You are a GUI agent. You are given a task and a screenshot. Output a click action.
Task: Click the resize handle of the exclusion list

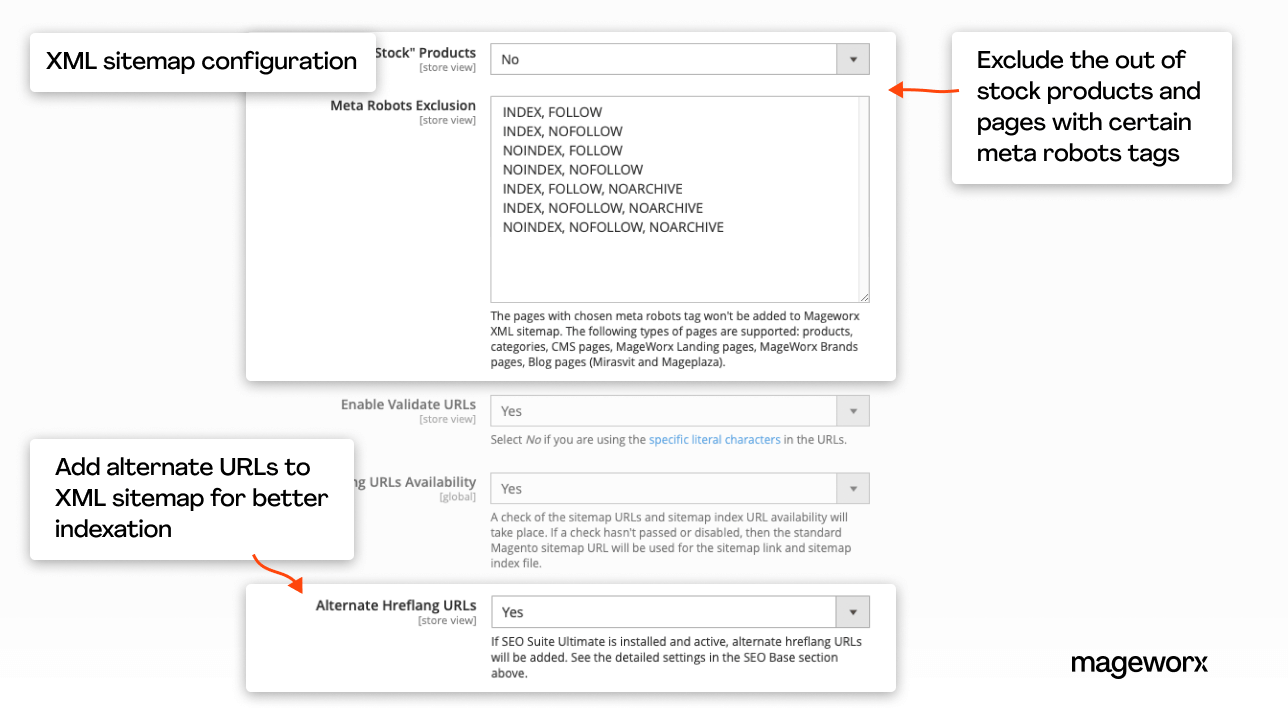(862, 295)
